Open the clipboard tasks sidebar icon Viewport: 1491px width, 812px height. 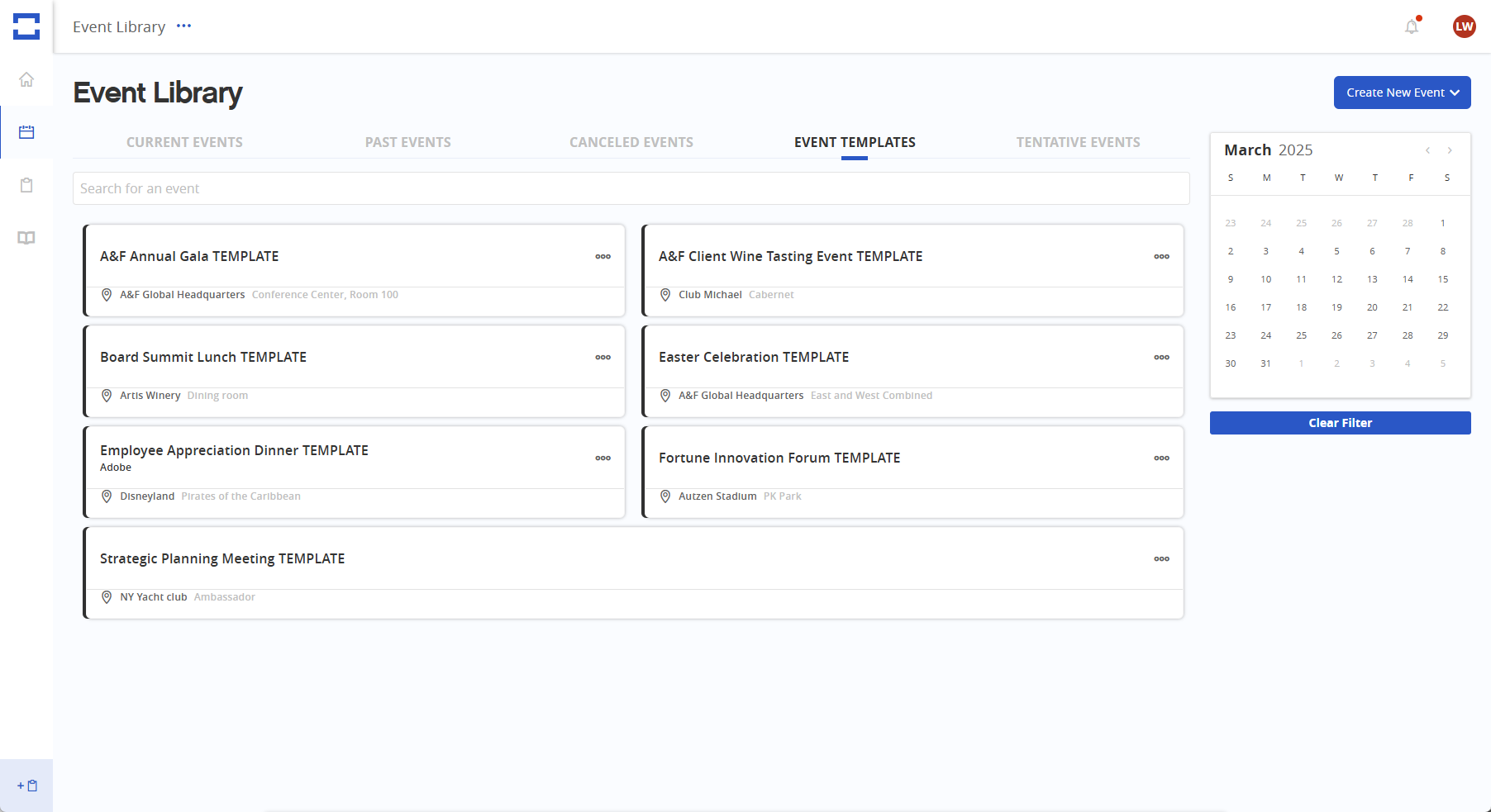click(x=26, y=185)
